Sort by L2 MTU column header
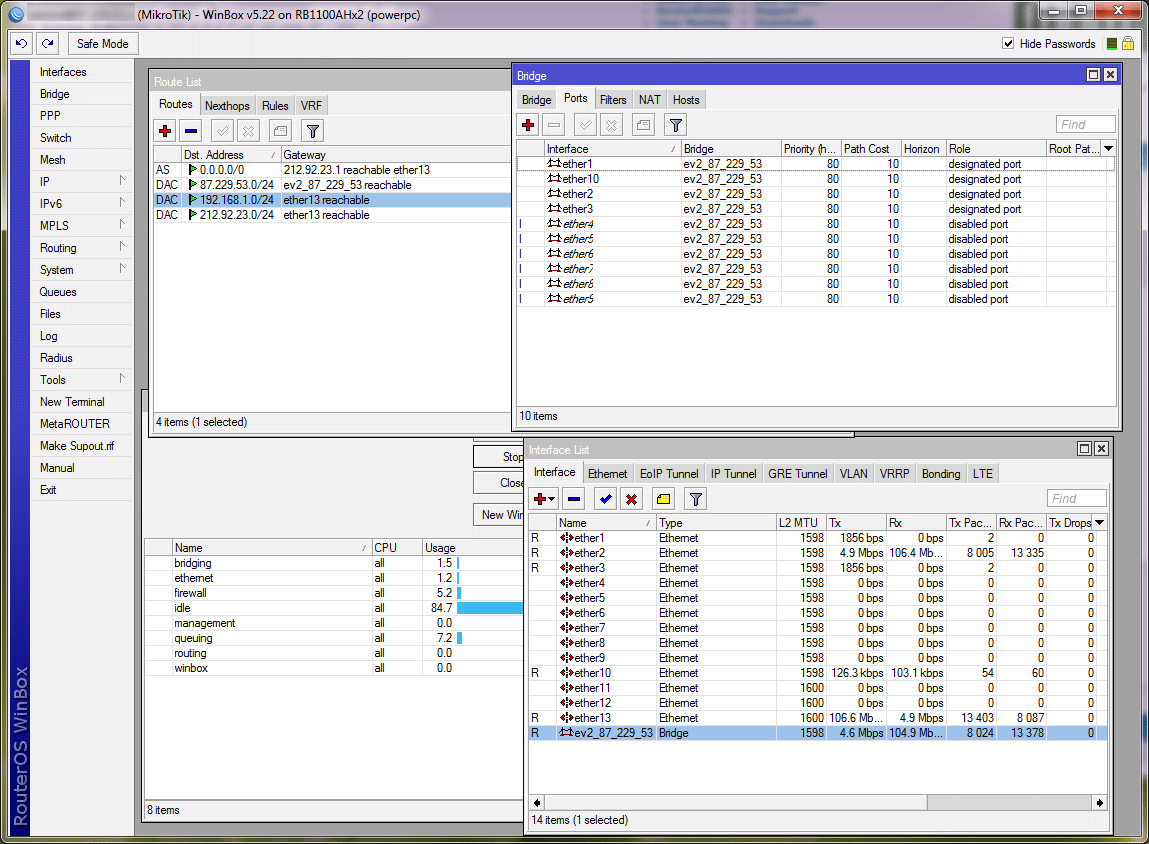1149x844 pixels. 801,522
